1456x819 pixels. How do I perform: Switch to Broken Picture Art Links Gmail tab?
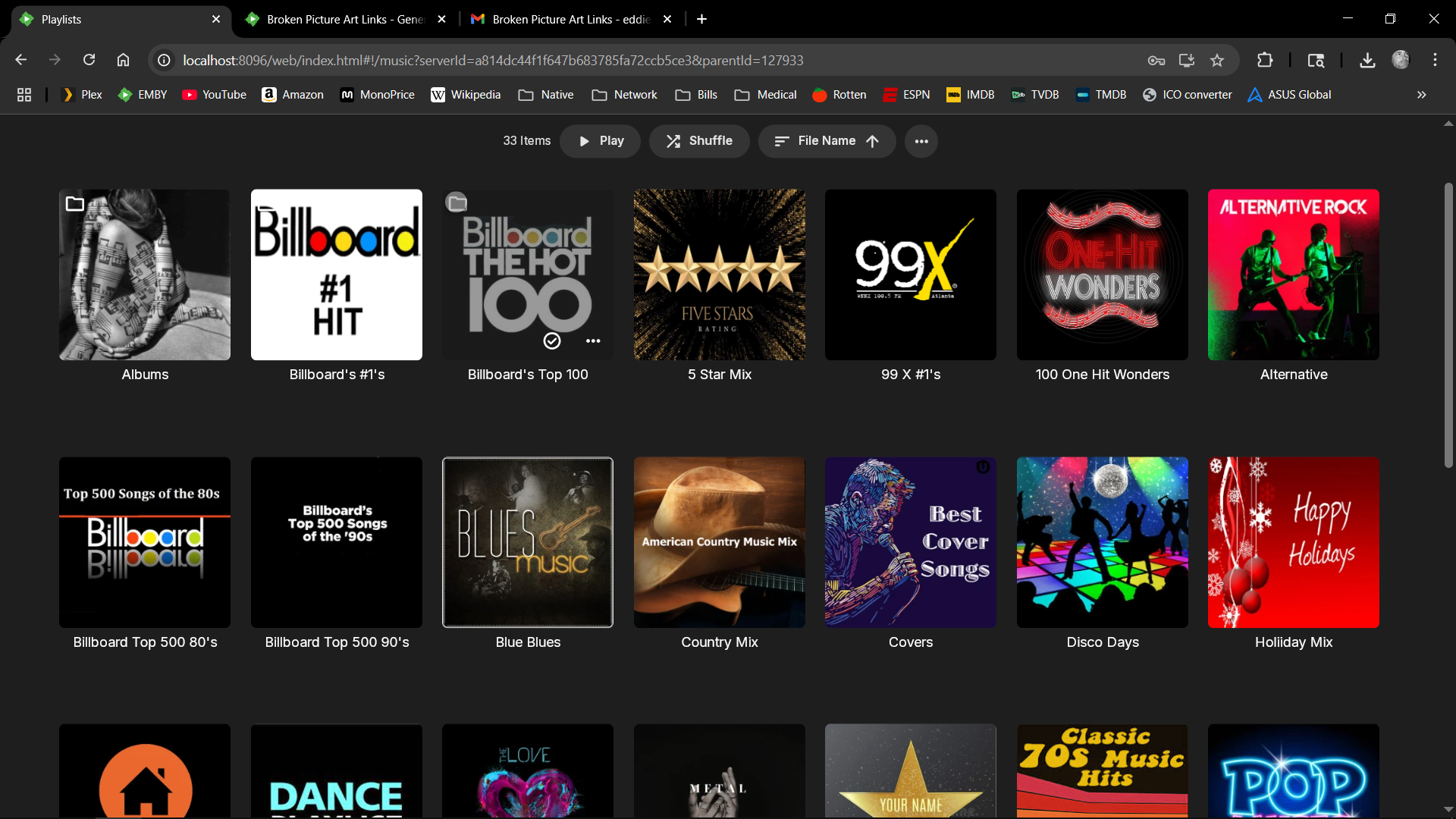click(x=570, y=19)
